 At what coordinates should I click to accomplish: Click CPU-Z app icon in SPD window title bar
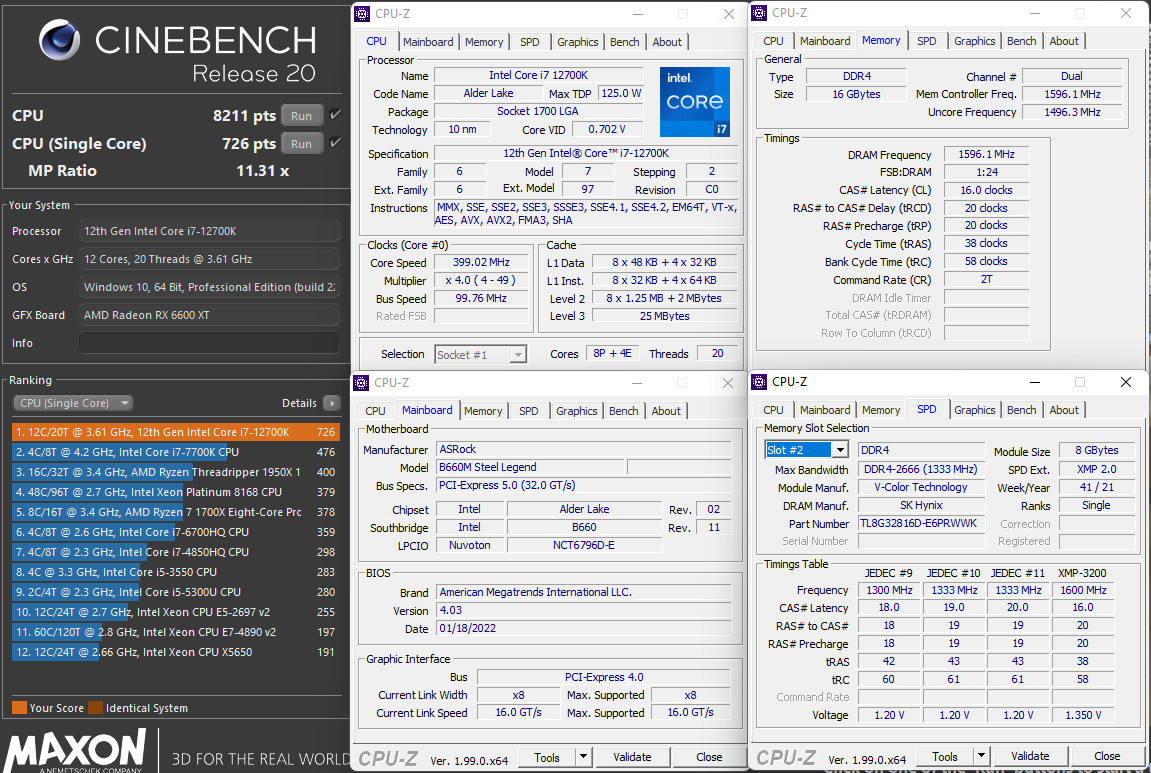pyautogui.click(x=759, y=382)
